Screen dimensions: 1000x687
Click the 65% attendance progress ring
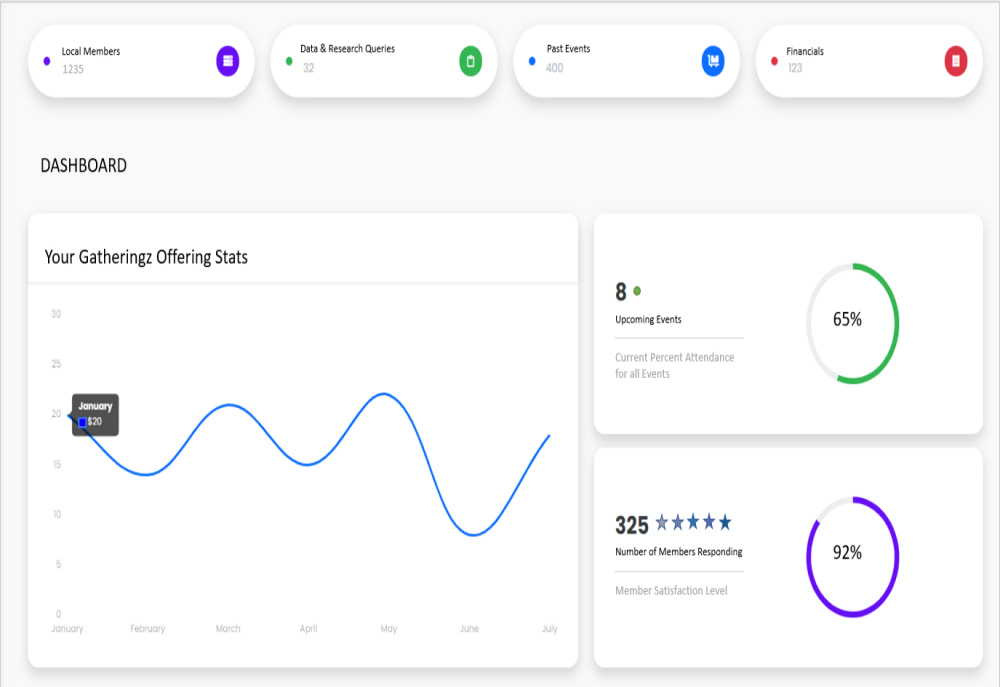click(x=852, y=322)
